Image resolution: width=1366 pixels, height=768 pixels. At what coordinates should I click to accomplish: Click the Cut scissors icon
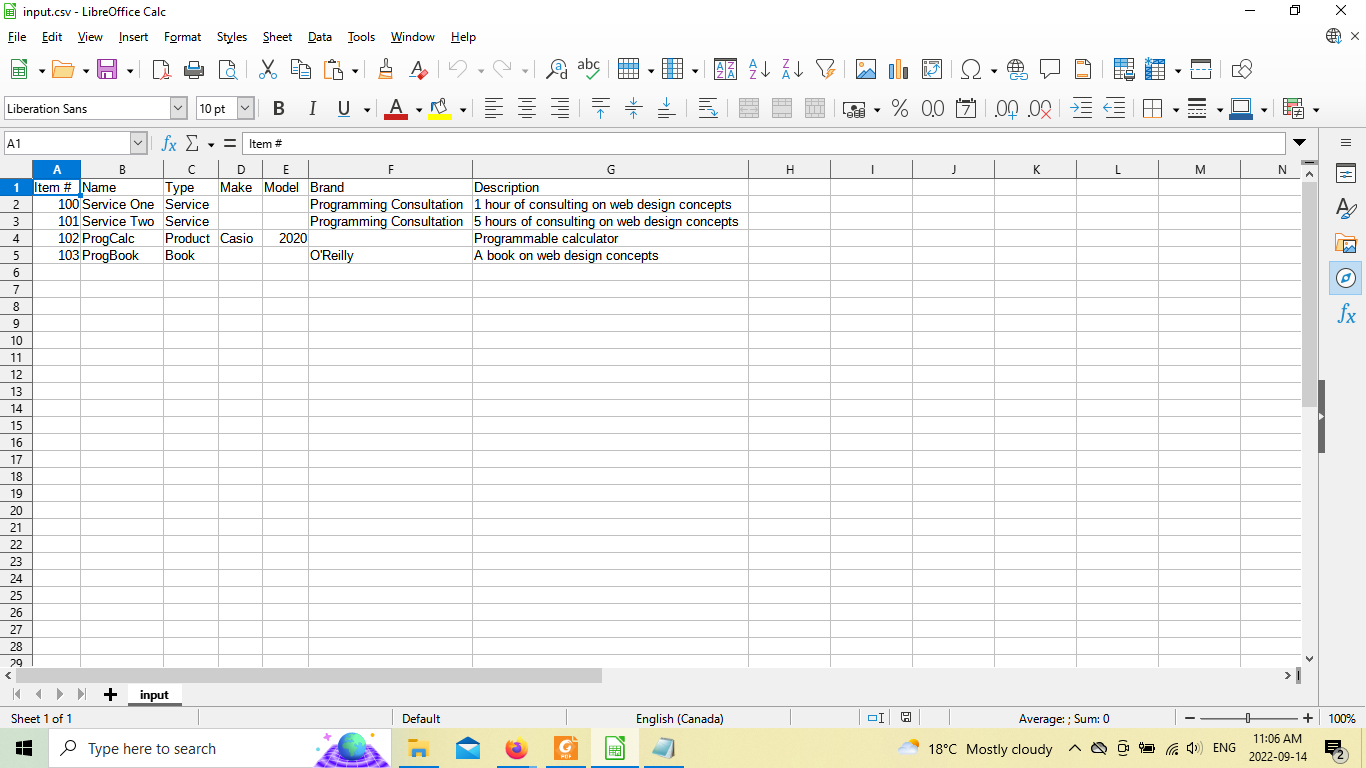tap(267, 69)
